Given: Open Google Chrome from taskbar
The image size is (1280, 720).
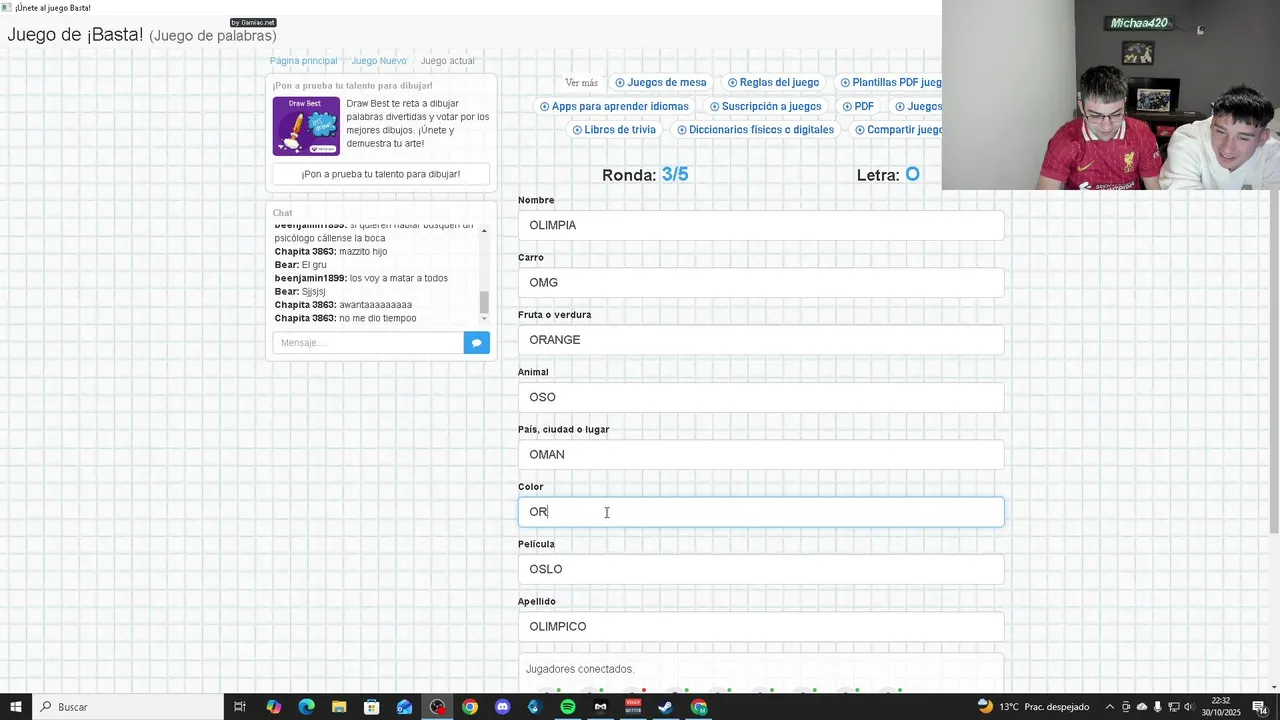Looking at the screenshot, I should click(x=470, y=707).
